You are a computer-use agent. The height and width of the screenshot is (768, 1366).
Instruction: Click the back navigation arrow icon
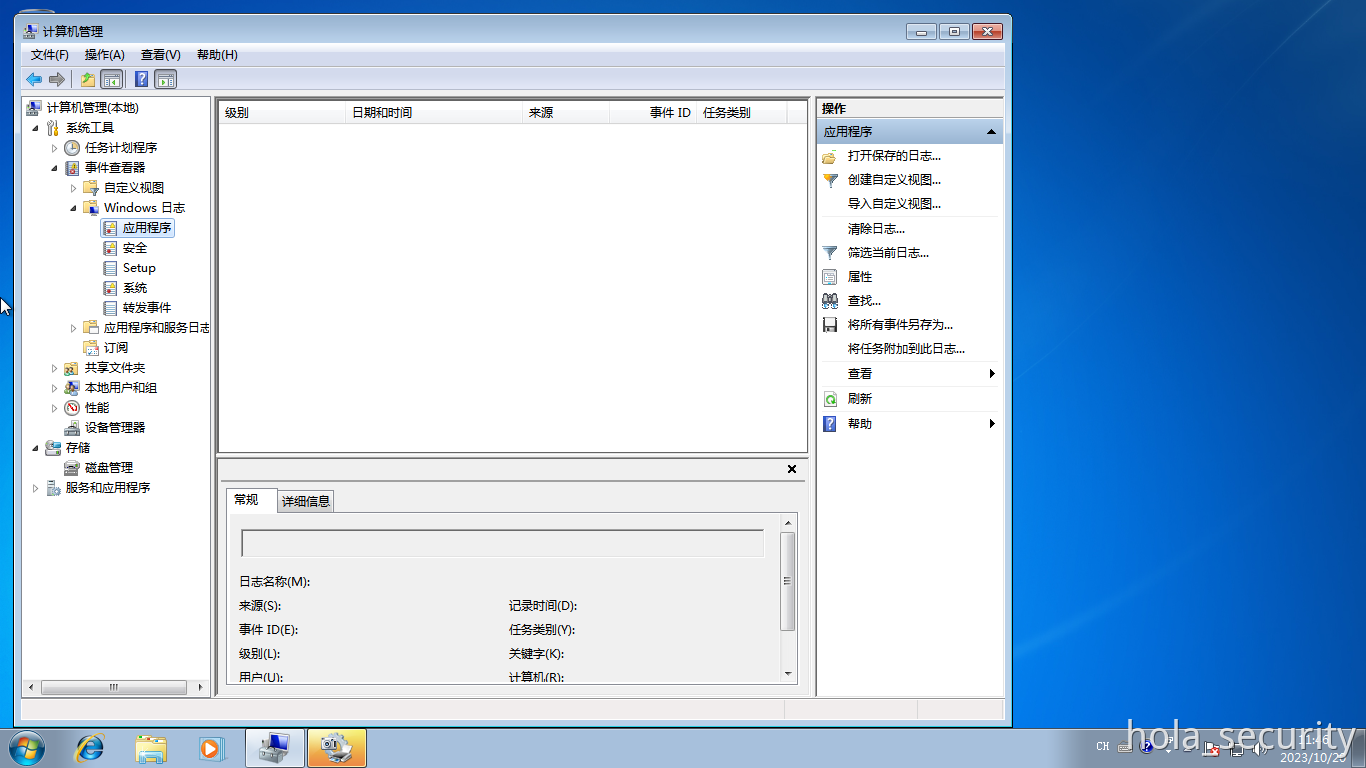pos(33,79)
